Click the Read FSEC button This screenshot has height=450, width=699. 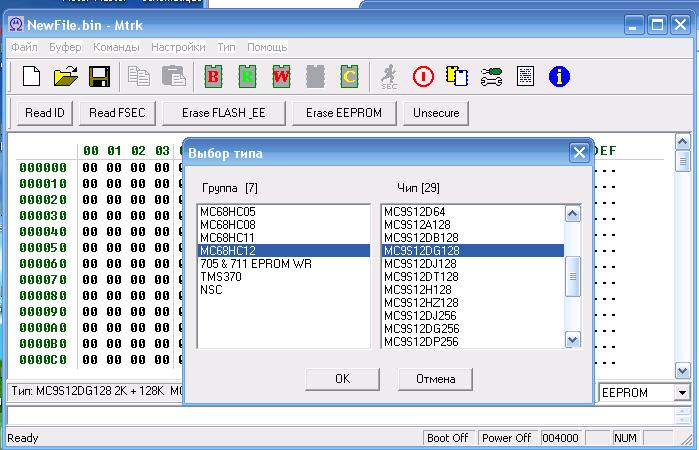point(117,113)
